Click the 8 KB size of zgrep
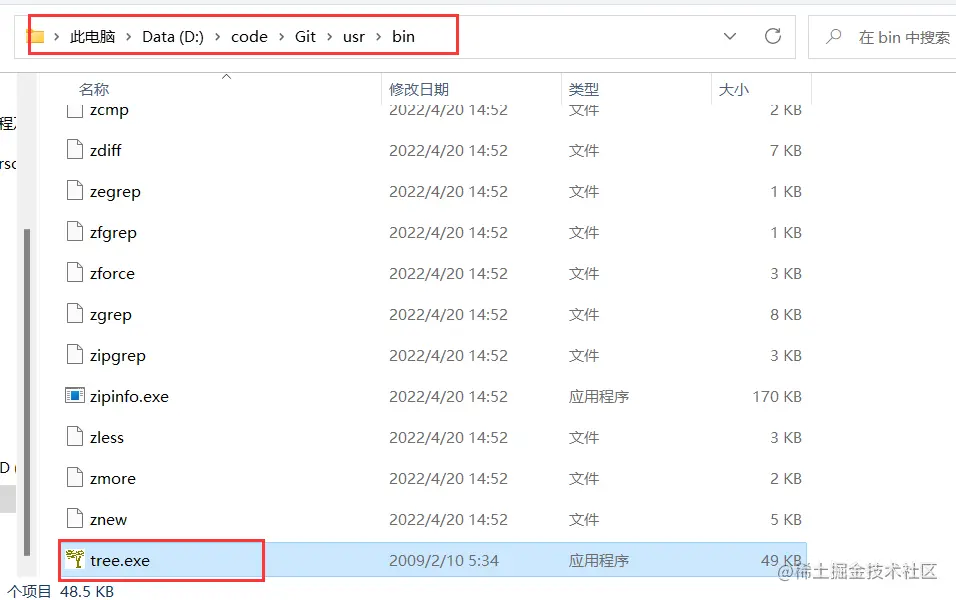This screenshot has width=956, height=600. 785,315
